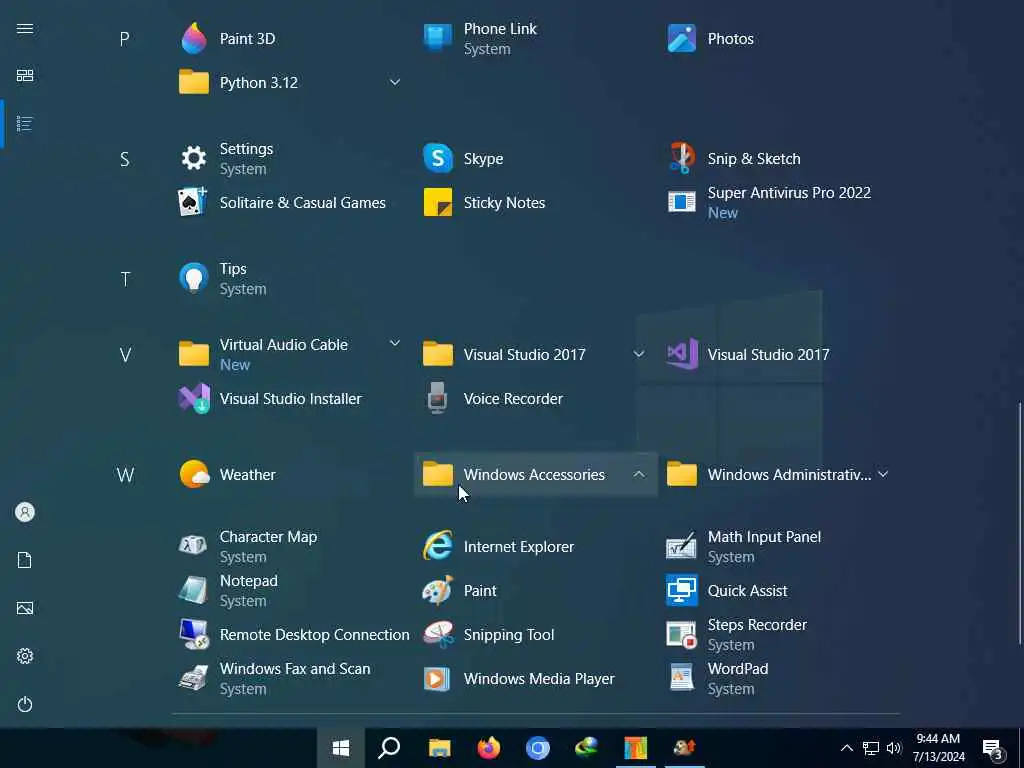Open File Explorer from taskbar
1024x768 pixels.
[x=440, y=748]
